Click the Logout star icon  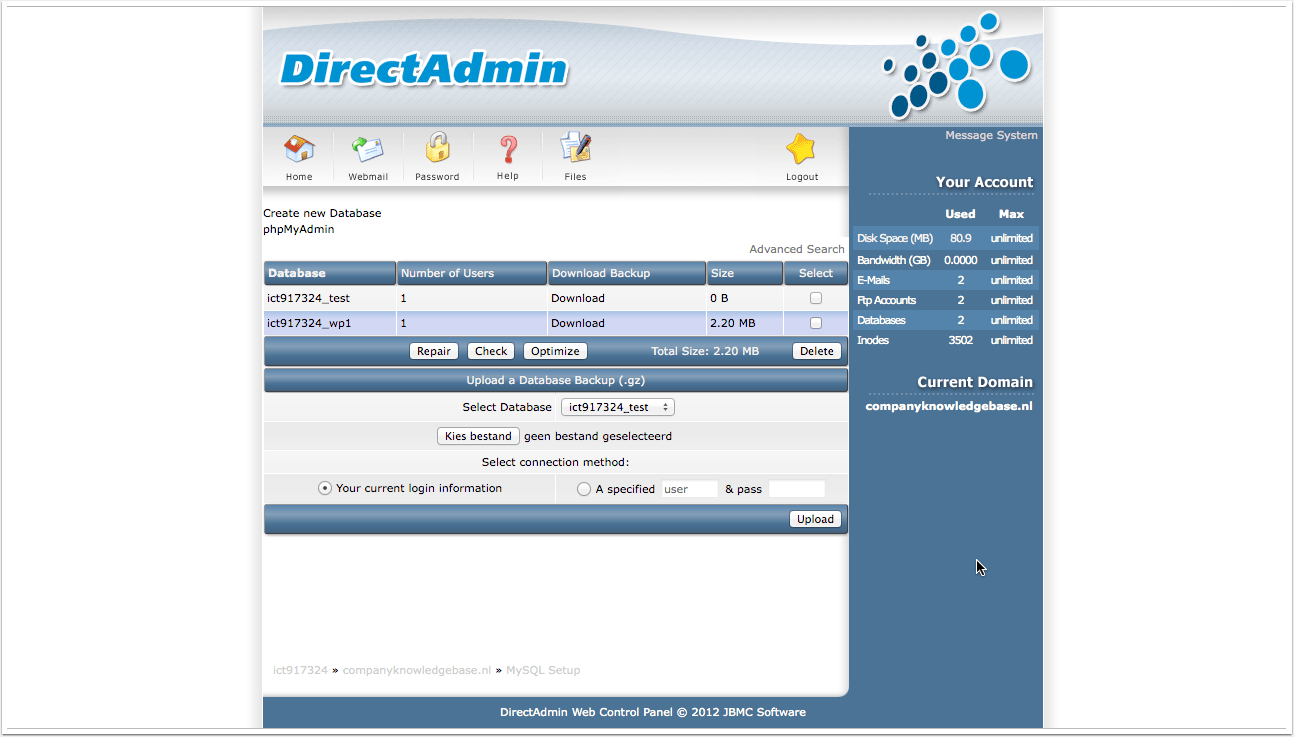(x=801, y=149)
